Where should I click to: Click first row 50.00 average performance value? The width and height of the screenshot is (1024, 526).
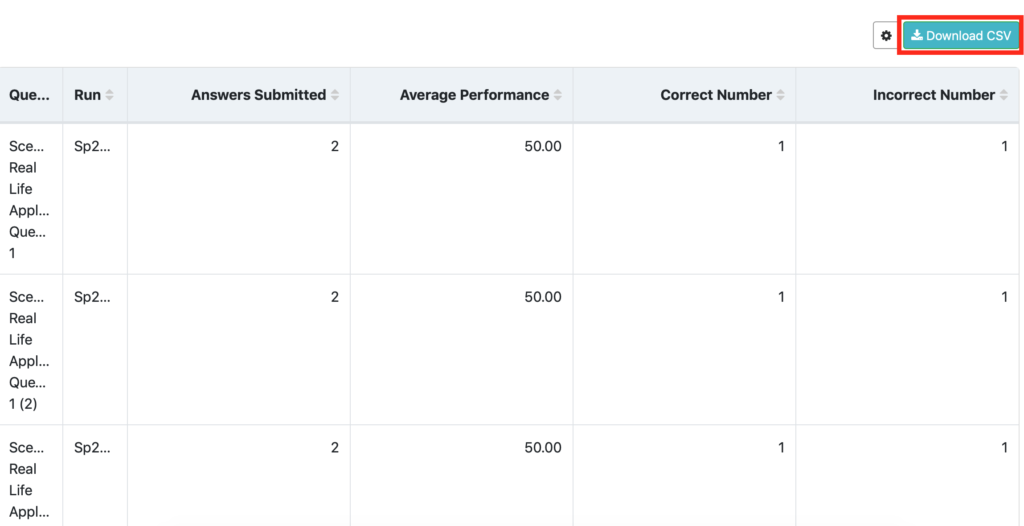click(543, 146)
